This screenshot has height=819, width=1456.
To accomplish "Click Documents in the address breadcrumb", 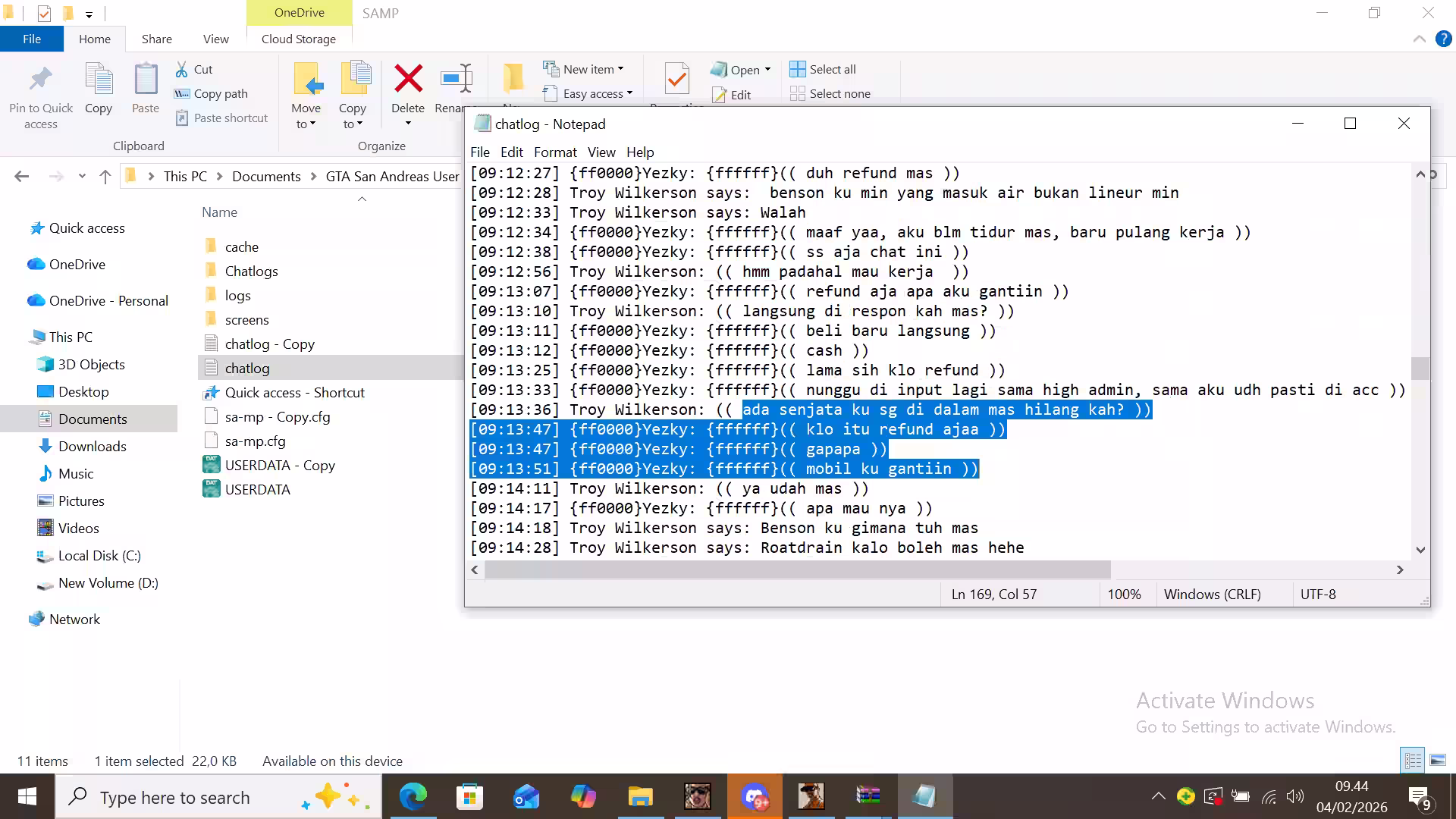I will (x=266, y=176).
